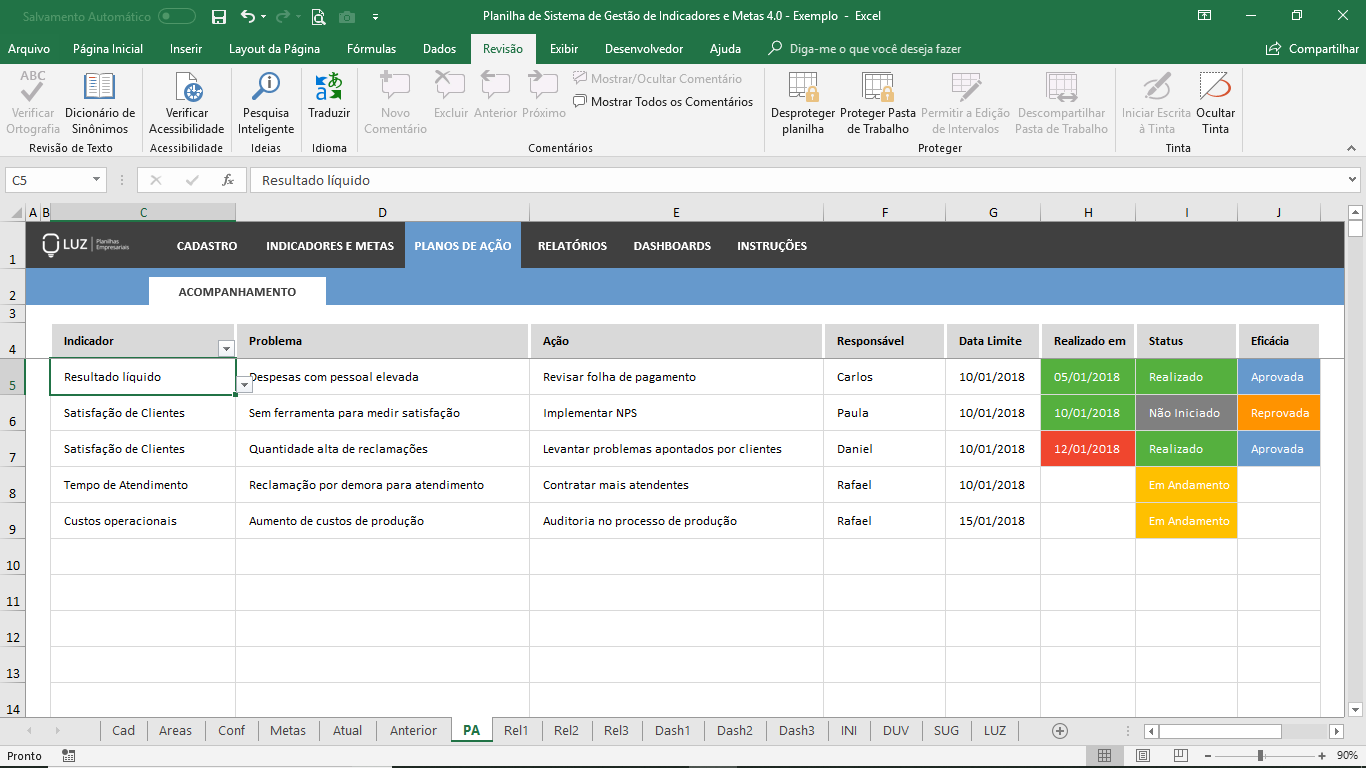1366x768 pixels.
Task: Open data validation dropdown for cell C5
Action: click(245, 385)
